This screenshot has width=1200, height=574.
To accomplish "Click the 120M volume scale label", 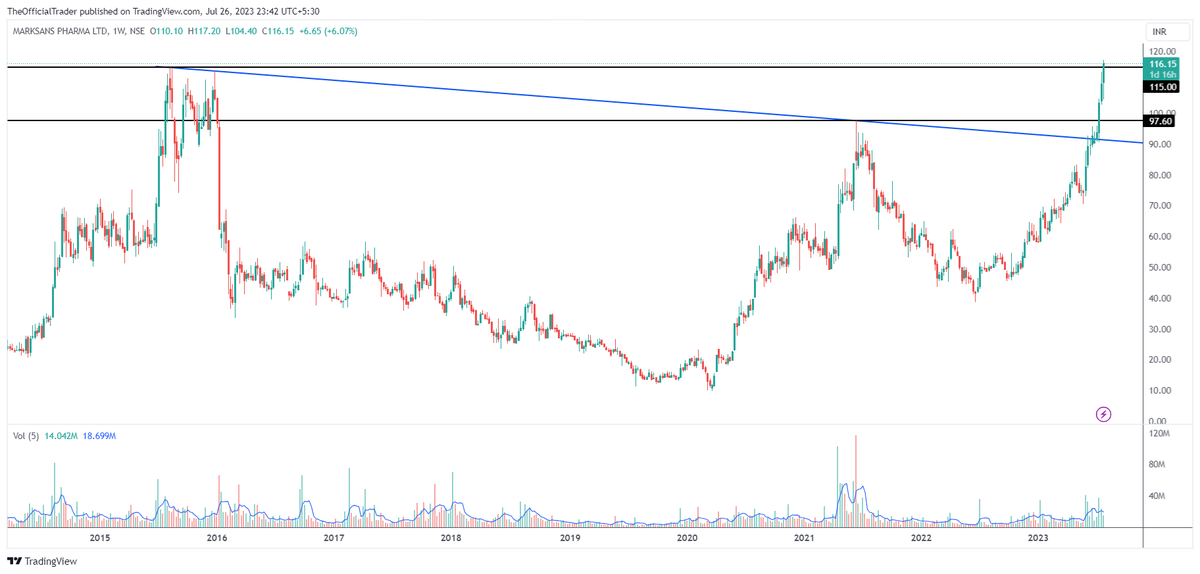I will pyautogui.click(x=1161, y=434).
